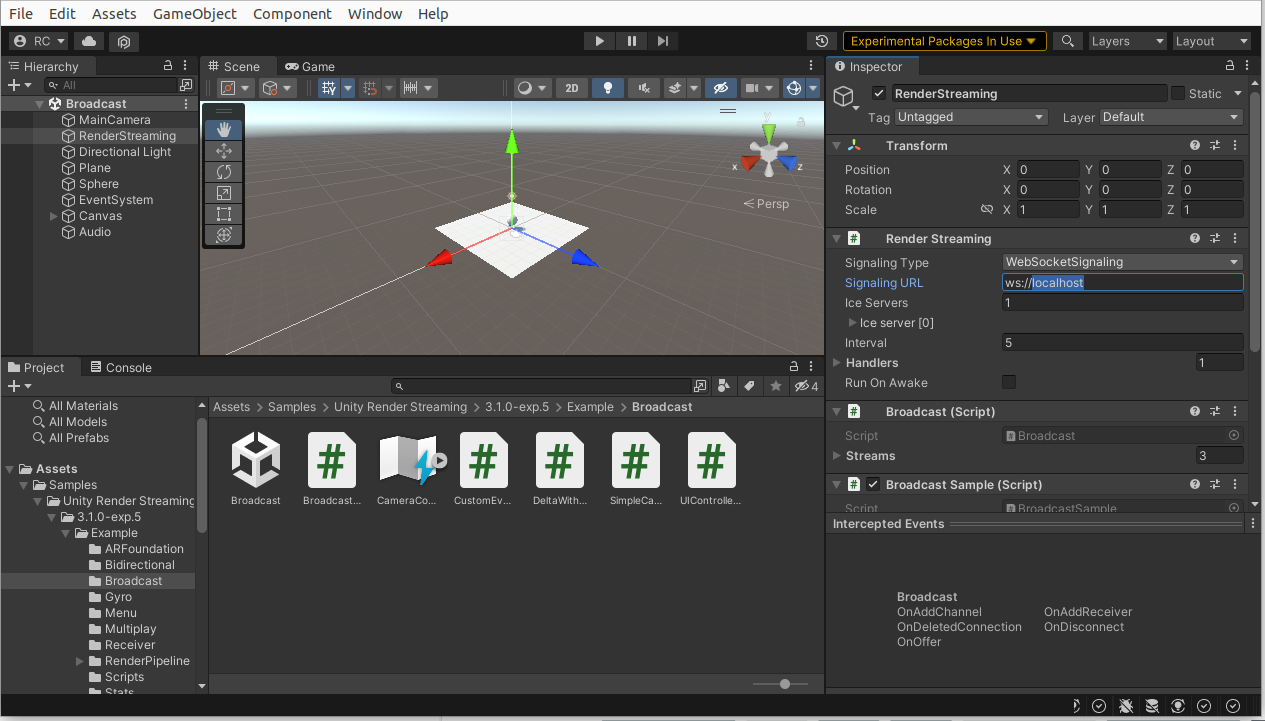The image size is (1265, 721).
Task: Open the GameObject menu
Action: point(195,14)
